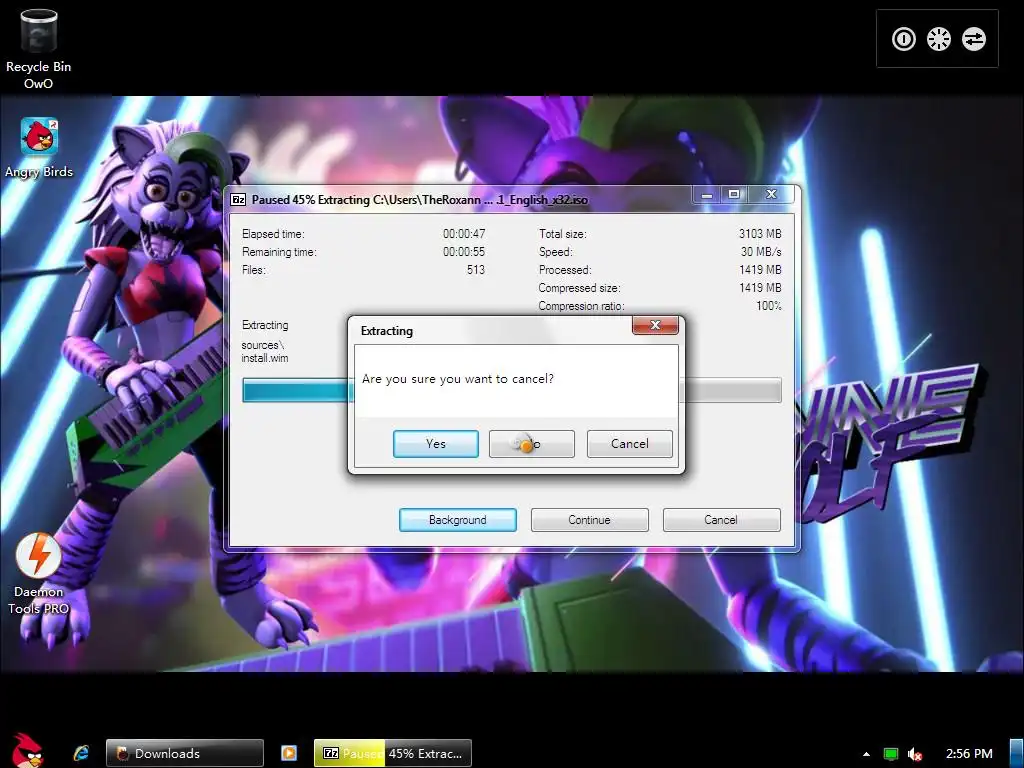Open the Recycle Bin OwO desktop icon
Screen dimensions: 1024x768
pyautogui.click(x=38, y=49)
